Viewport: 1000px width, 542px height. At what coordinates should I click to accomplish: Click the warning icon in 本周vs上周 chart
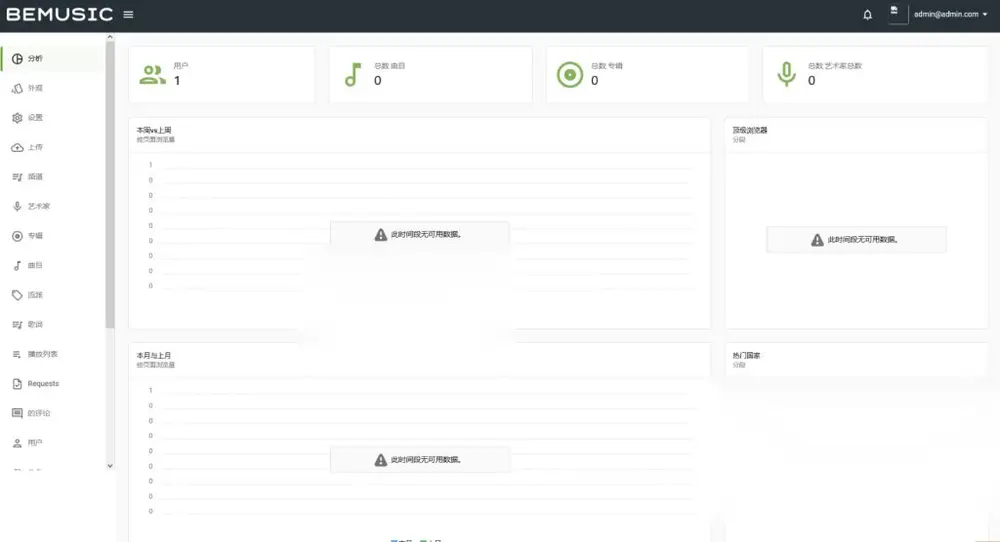coord(381,235)
